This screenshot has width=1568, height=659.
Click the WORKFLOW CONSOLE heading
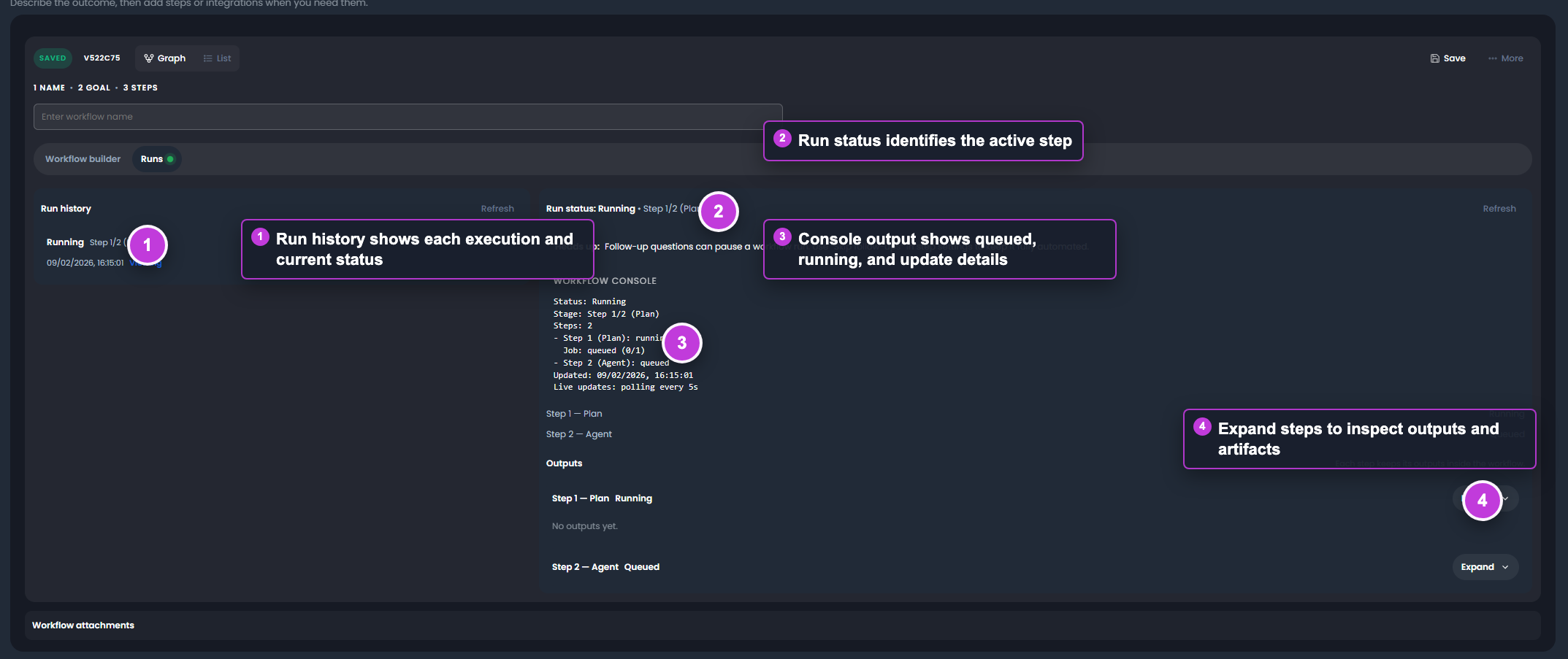(x=605, y=281)
